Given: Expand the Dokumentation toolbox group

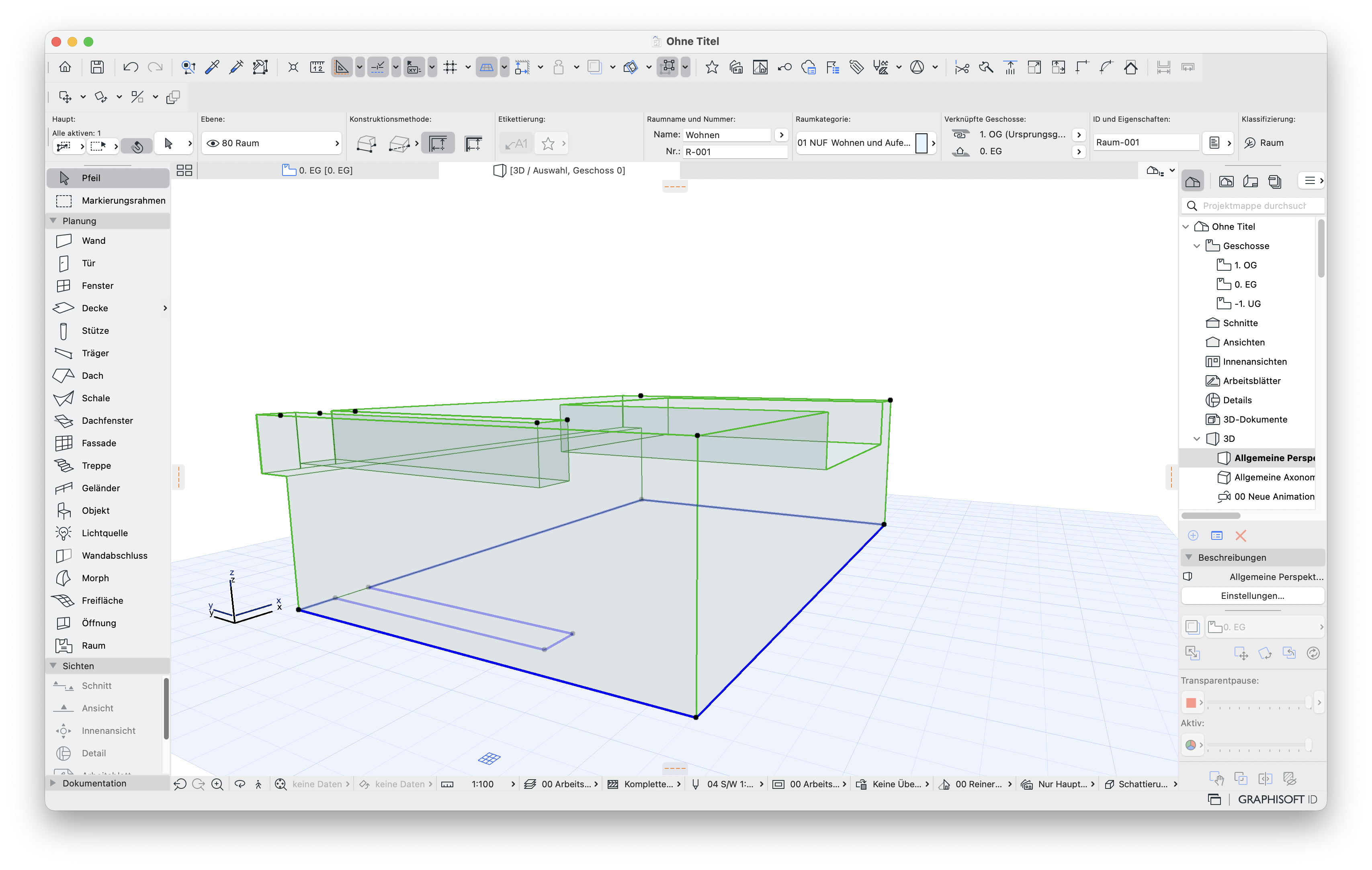Looking at the screenshot, I should point(53,784).
